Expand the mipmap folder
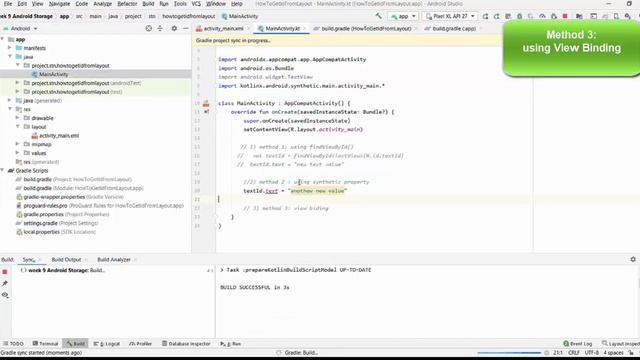 [x=17, y=144]
